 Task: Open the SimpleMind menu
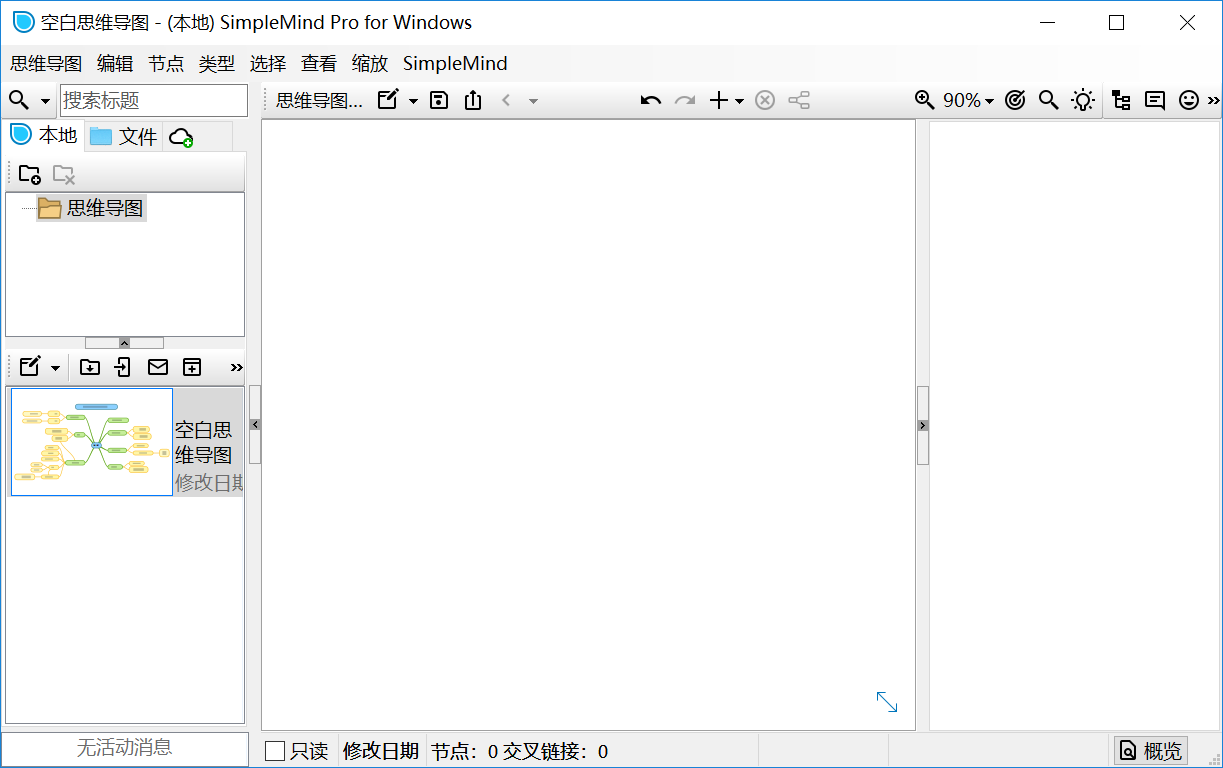coord(455,63)
